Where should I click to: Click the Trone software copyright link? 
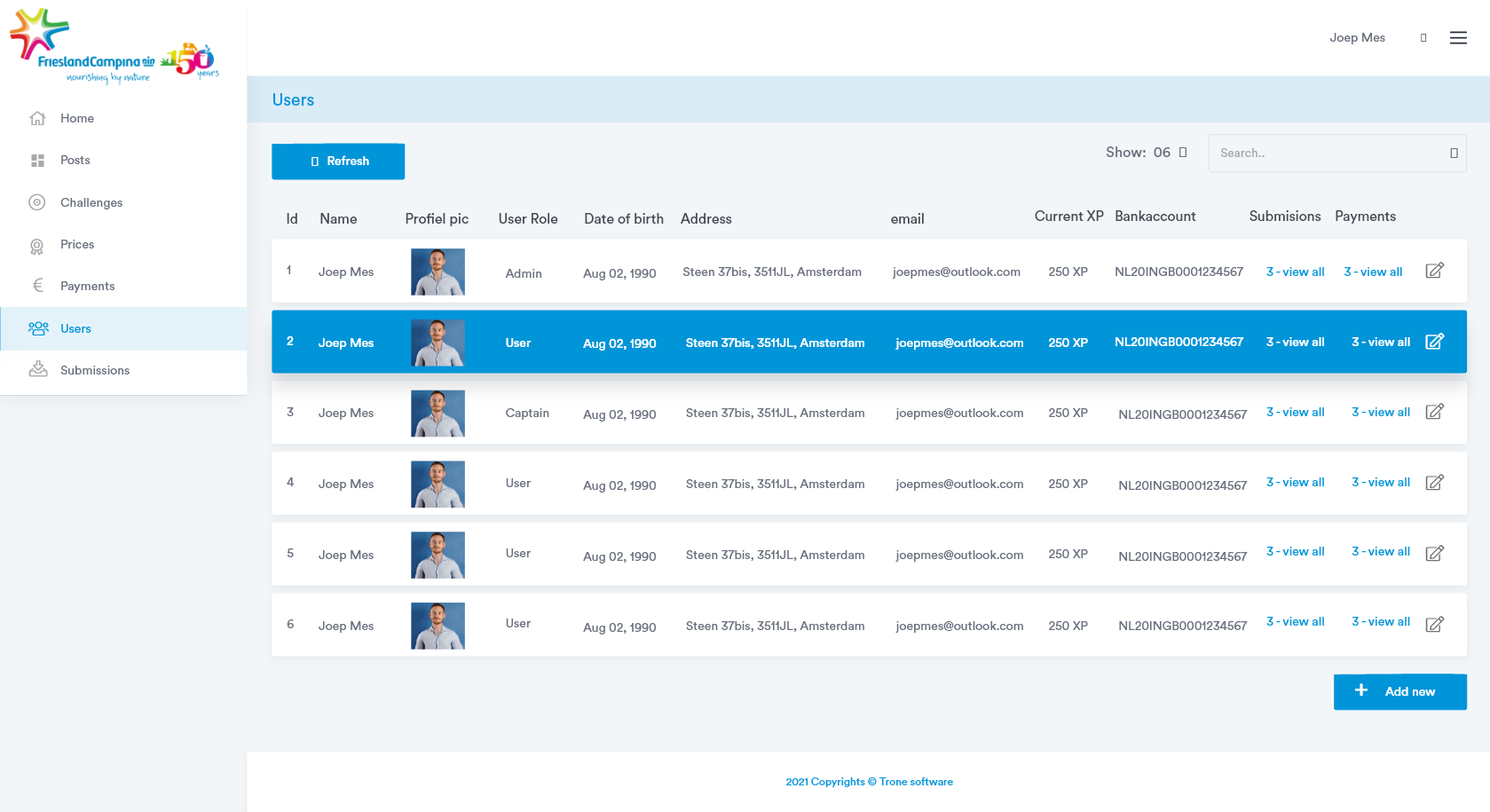(869, 782)
